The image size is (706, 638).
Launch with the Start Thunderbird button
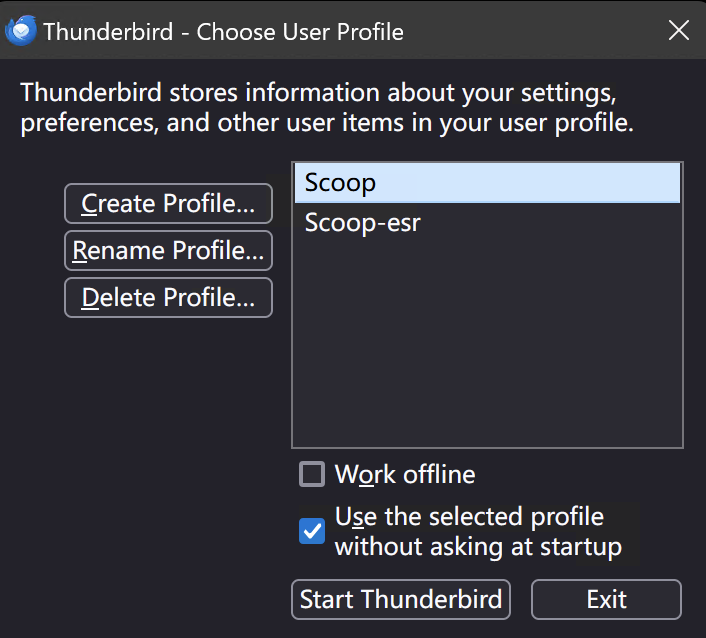click(401, 599)
